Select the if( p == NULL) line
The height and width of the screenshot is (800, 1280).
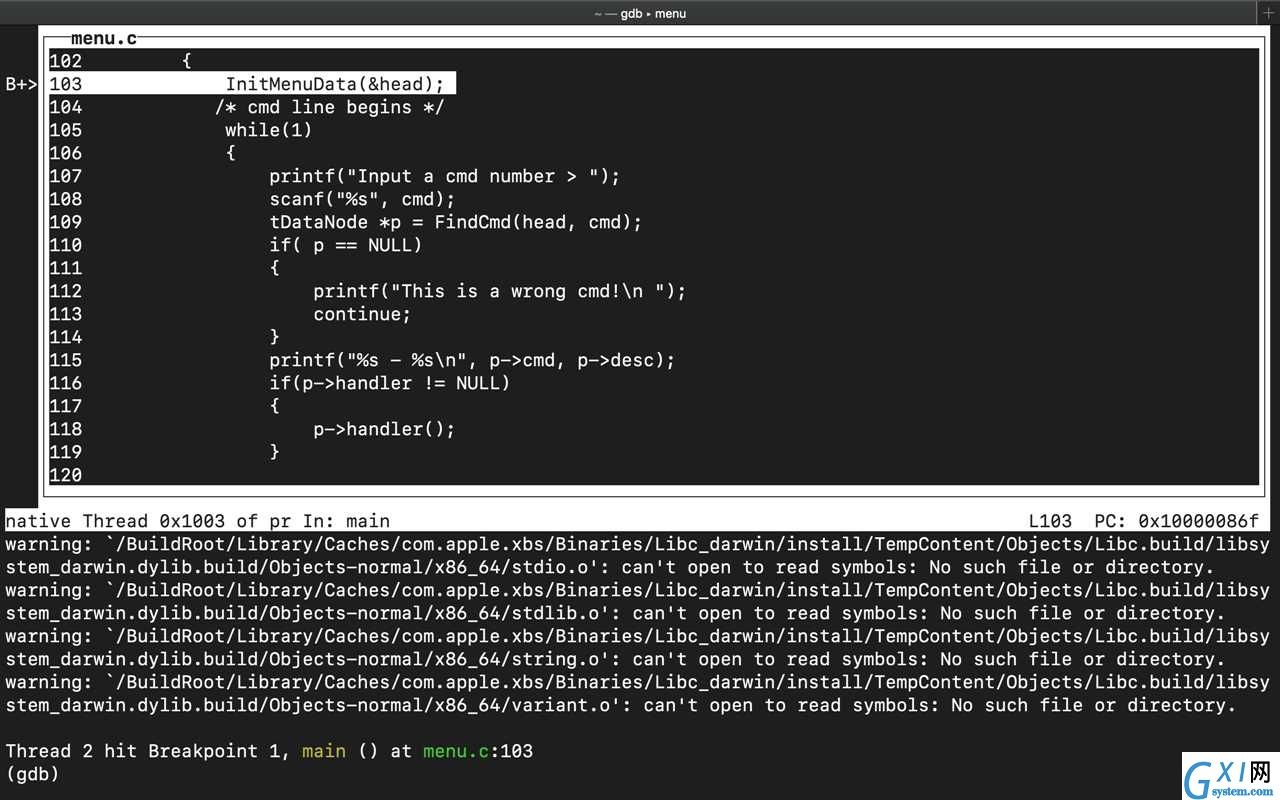(346, 245)
